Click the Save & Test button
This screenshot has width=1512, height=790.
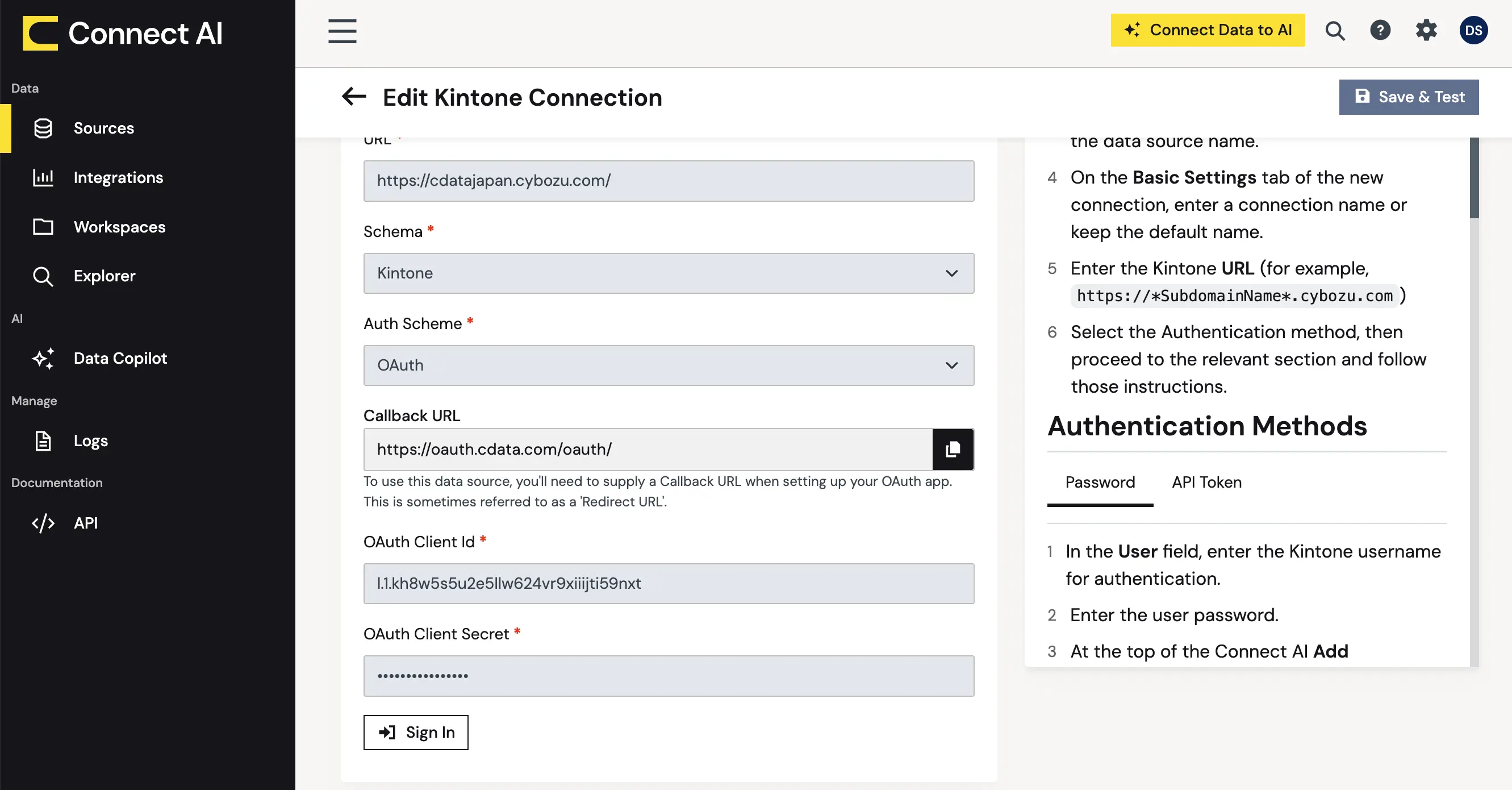point(1409,97)
